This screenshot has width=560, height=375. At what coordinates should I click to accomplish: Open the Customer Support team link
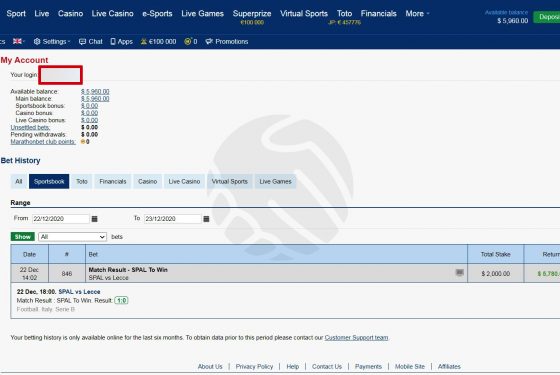[x=356, y=338]
